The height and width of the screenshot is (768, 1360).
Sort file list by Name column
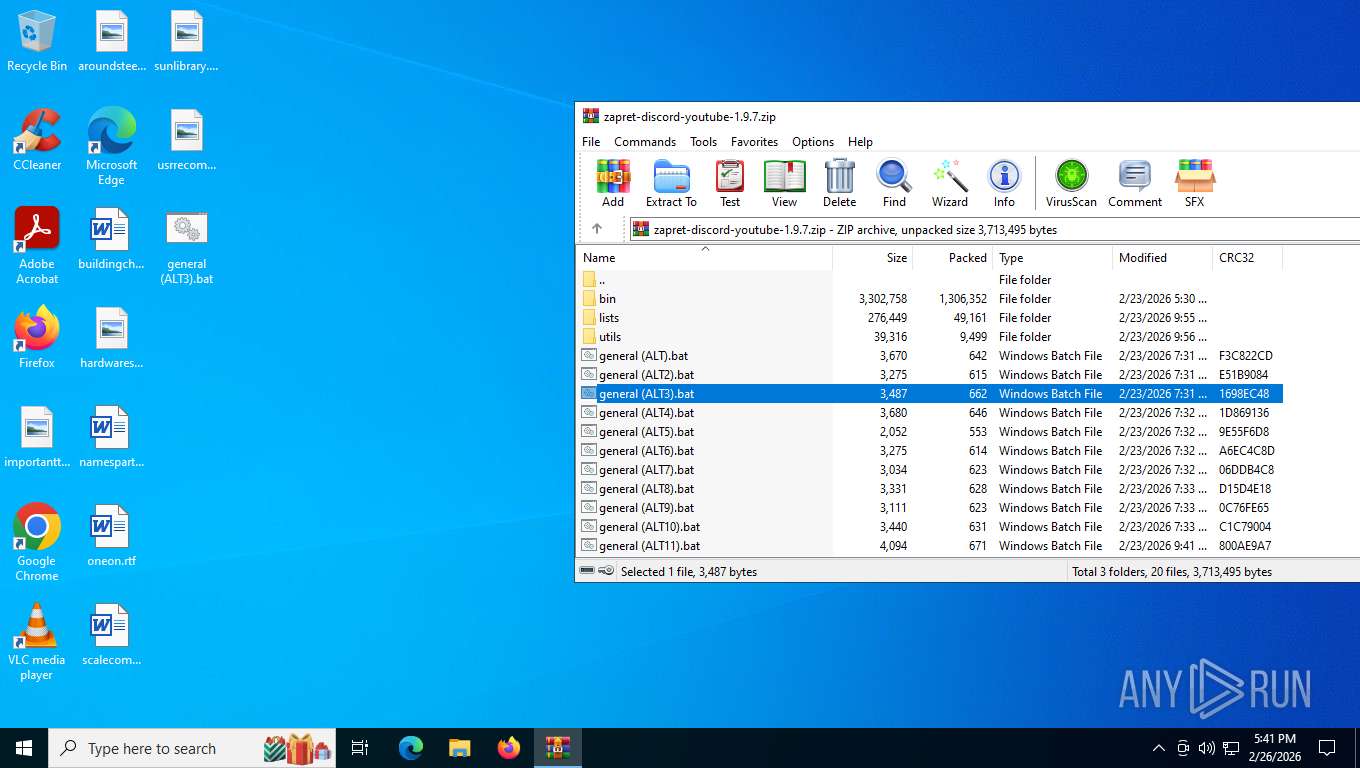click(x=704, y=258)
